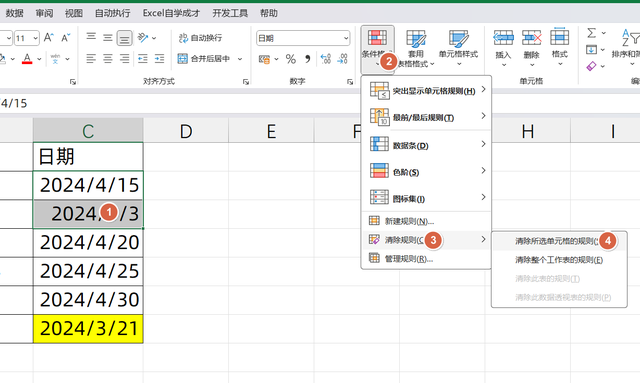Click the AutoSum sigma icon
640x383 pixels.
tap(591, 33)
